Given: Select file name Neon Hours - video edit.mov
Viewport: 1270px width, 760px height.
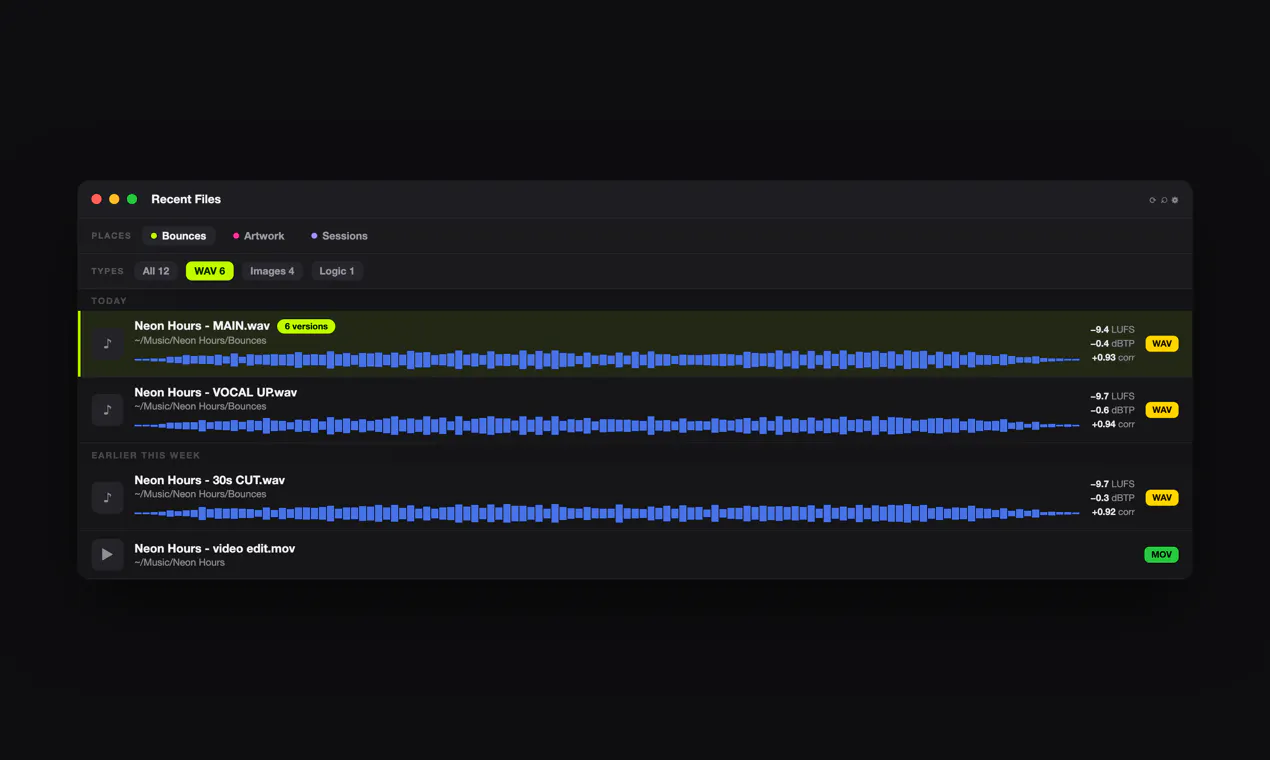Looking at the screenshot, I should (x=214, y=548).
